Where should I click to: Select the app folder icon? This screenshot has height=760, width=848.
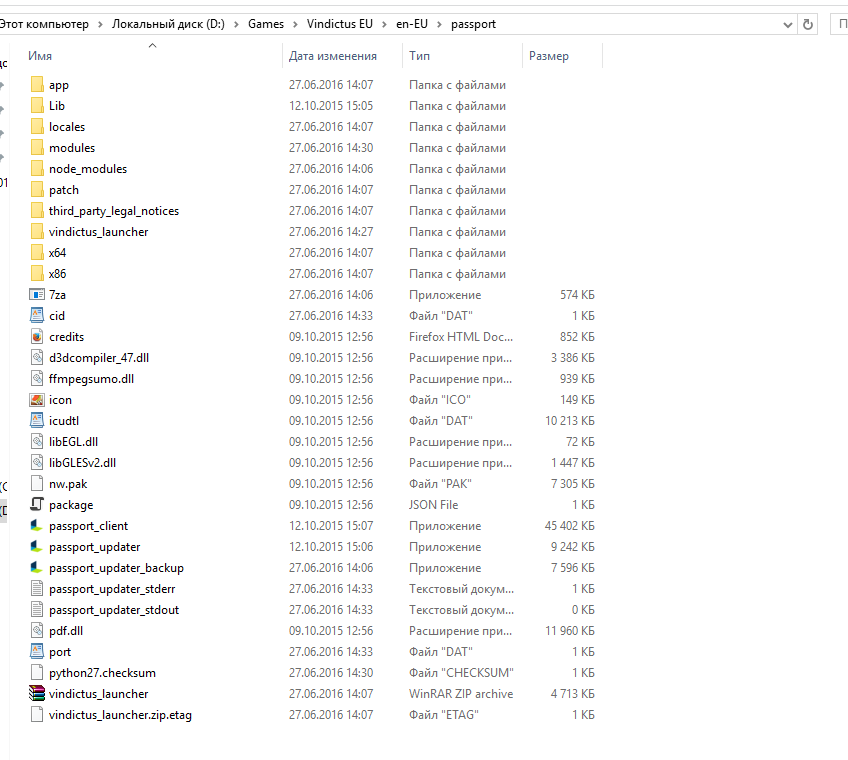(37, 85)
